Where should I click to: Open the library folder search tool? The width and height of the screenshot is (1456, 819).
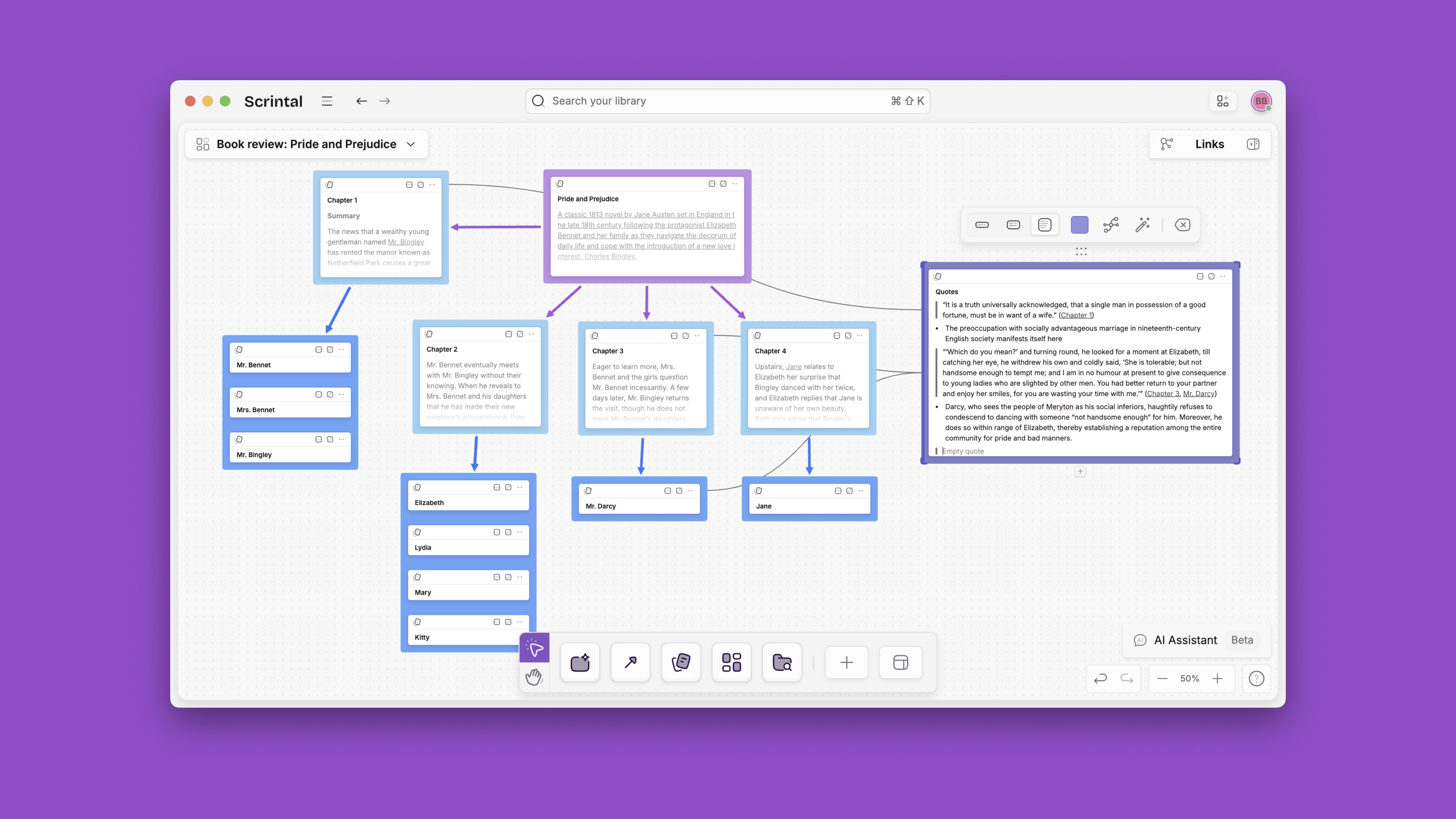(782, 662)
